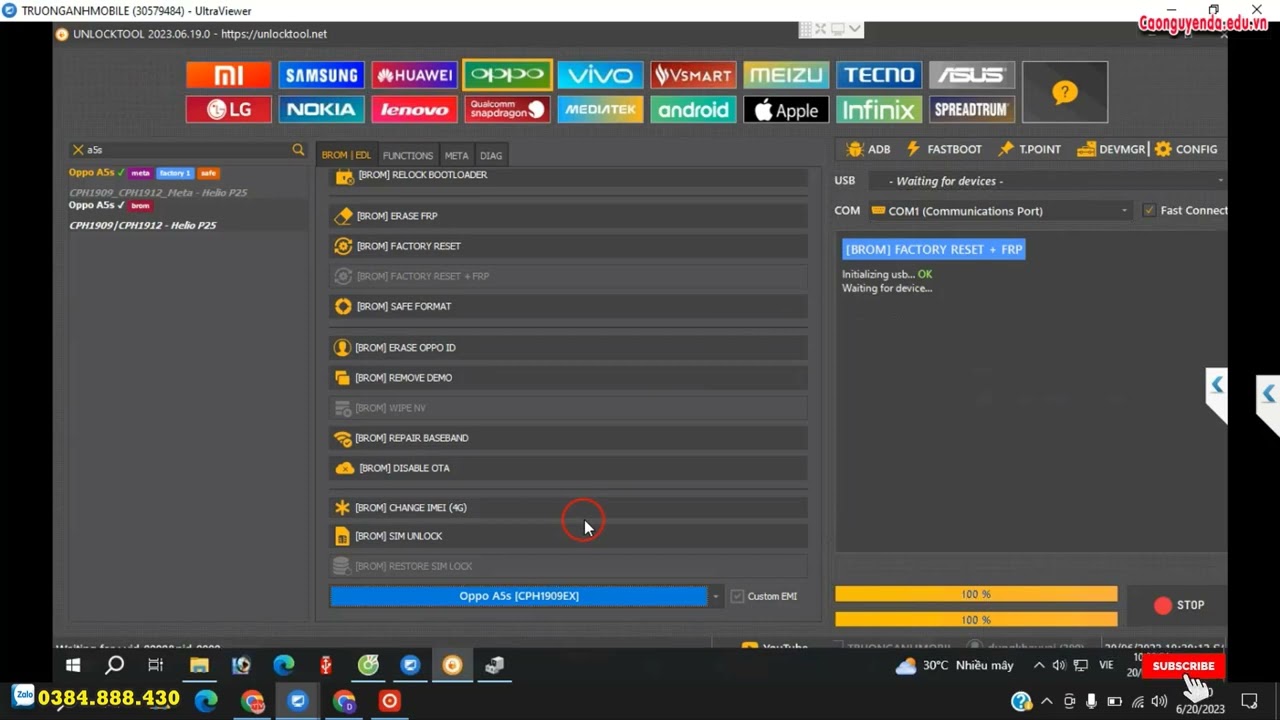1280x720 pixels.
Task: Select the Vsmart brand tile
Action: tap(693, 75)
